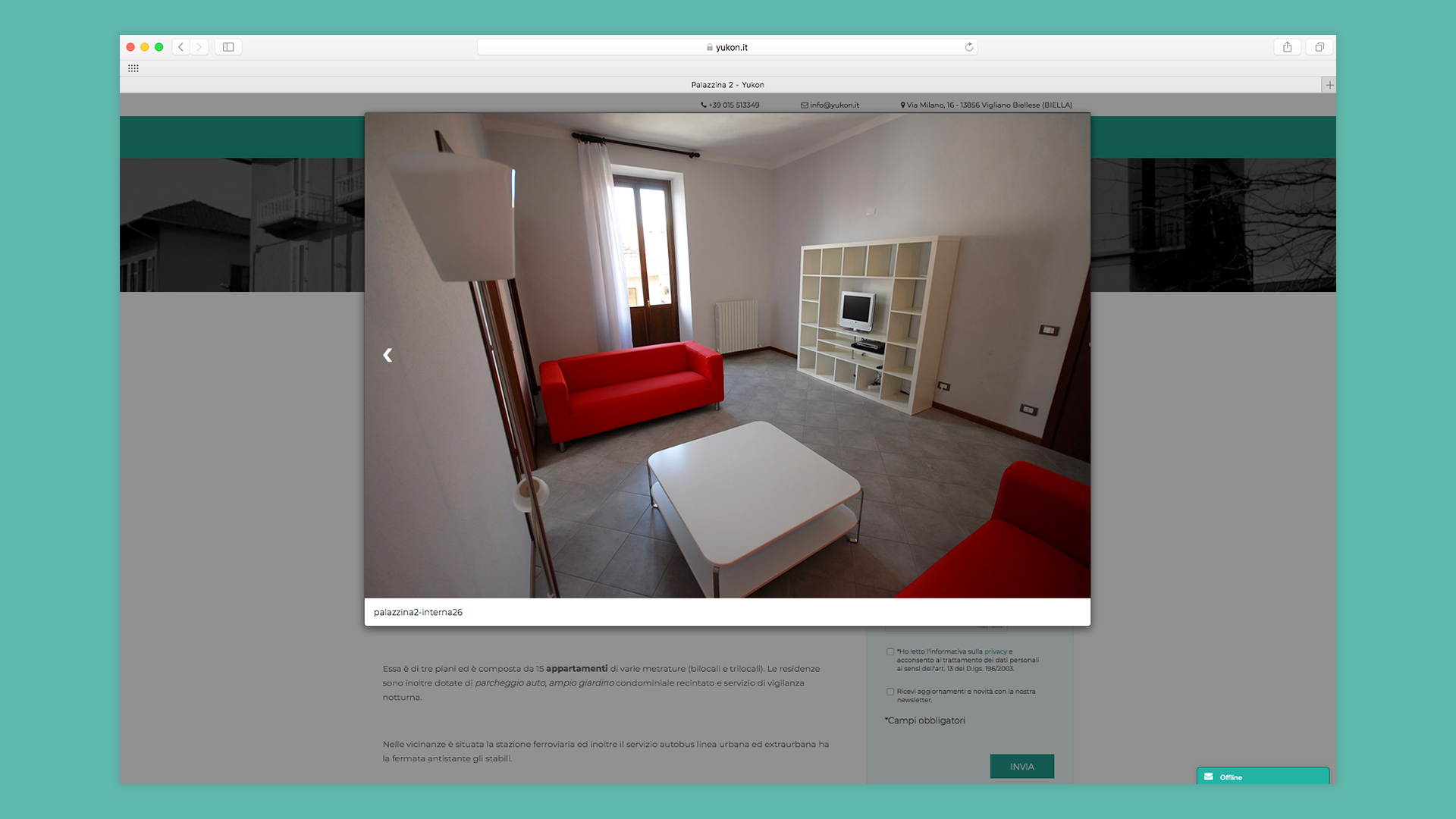
Task: Open the privacy link in form
Action: (x=996, y=651)
